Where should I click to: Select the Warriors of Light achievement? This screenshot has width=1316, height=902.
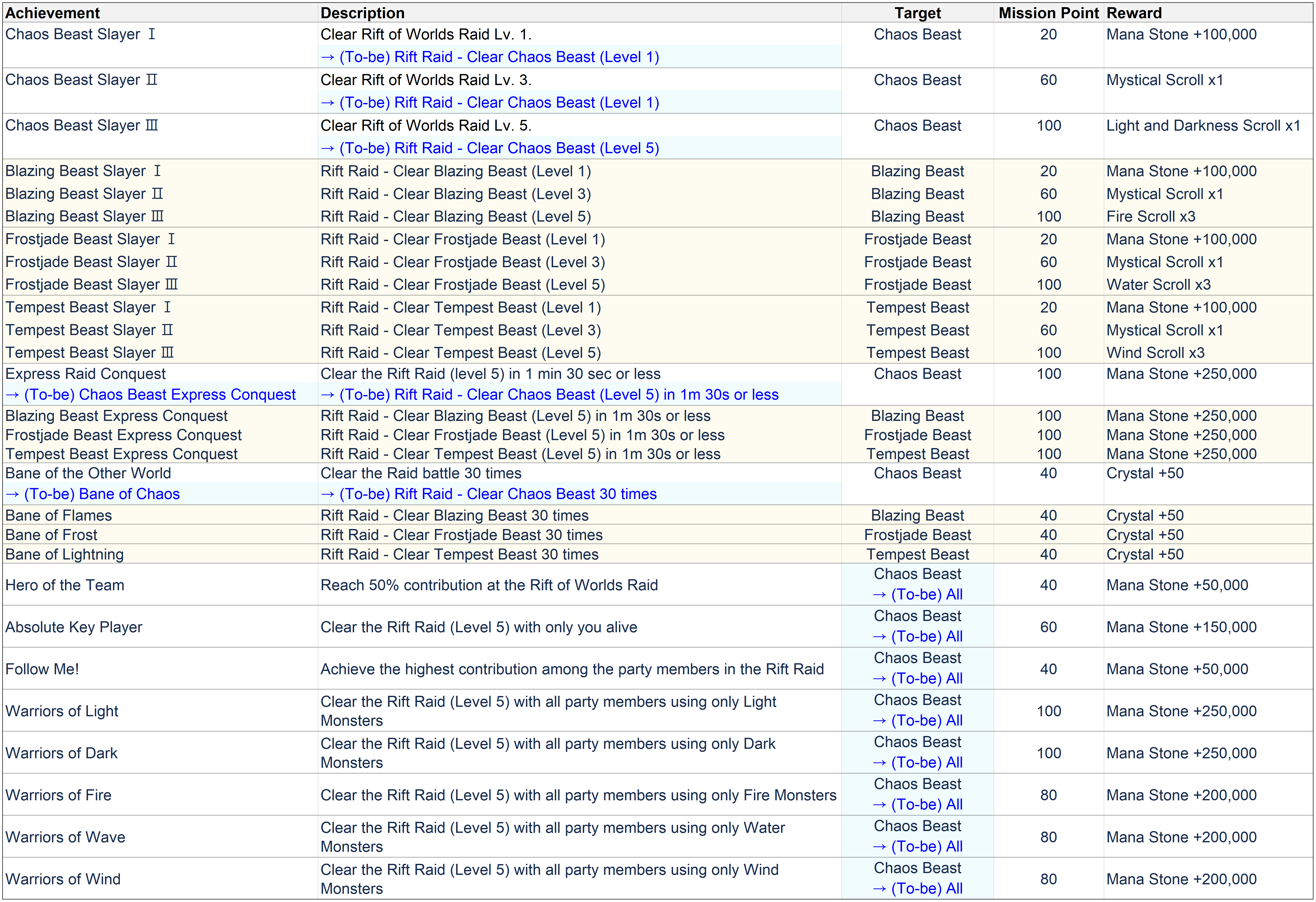coord(62,711)
